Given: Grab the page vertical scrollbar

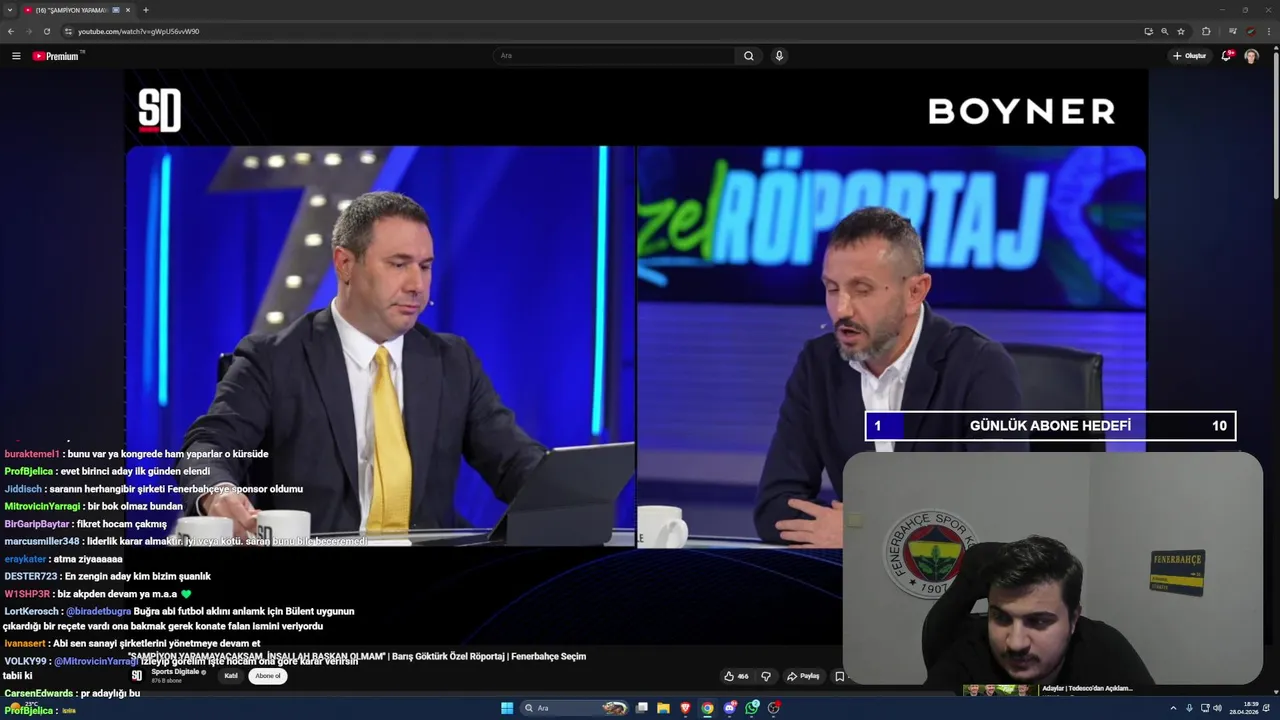Looking at the screenshot, I should (1275, 125).
